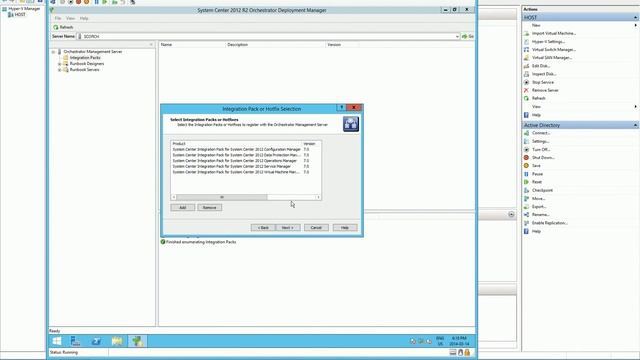The height and width of the screenshot is (360, 640).
Task: Click the Virtual SAN Manager icon
Action: pyautogui.click(x=526, y=58)
